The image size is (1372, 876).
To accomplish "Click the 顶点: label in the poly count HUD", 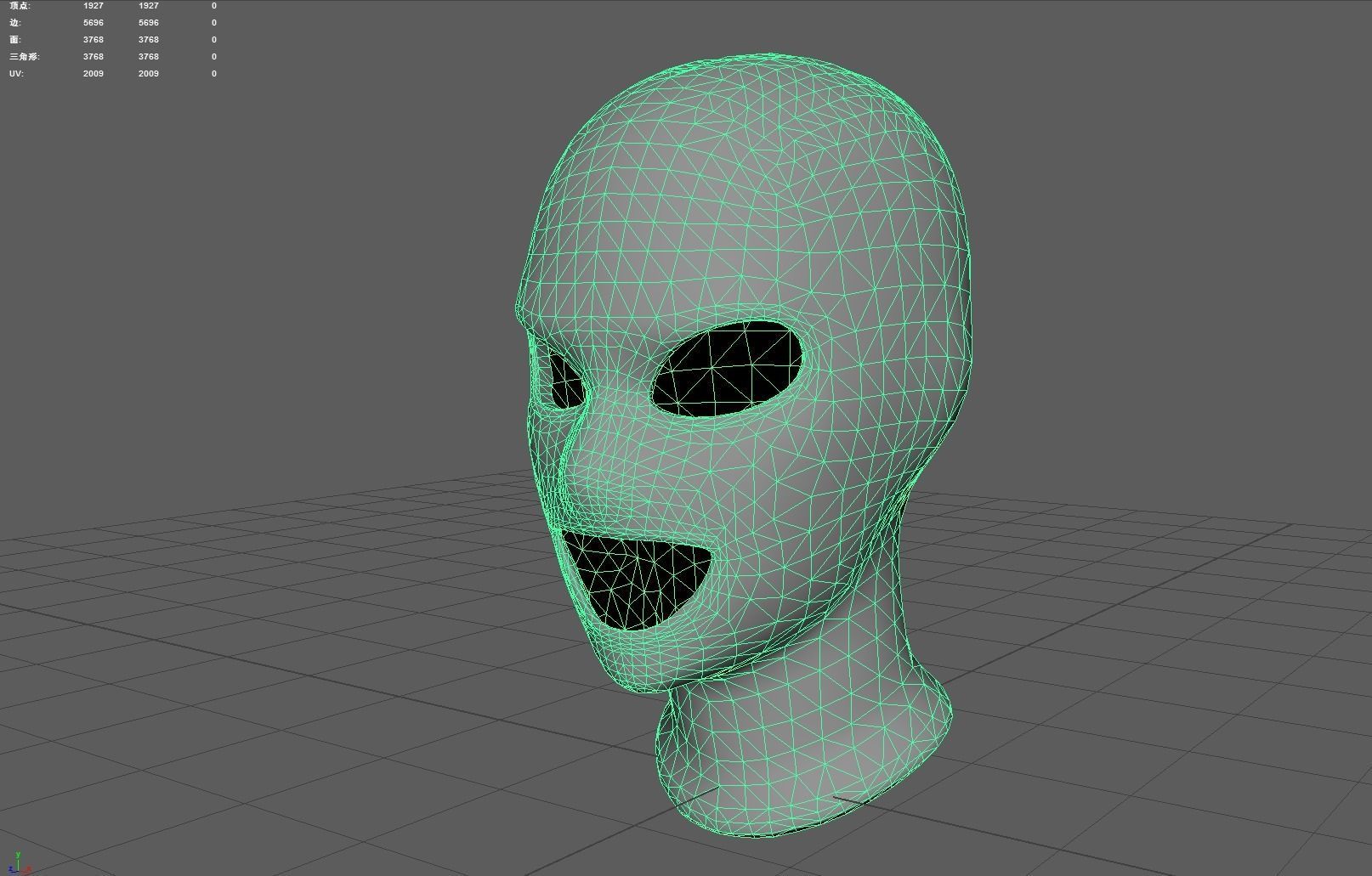I will tap(20, 6).
